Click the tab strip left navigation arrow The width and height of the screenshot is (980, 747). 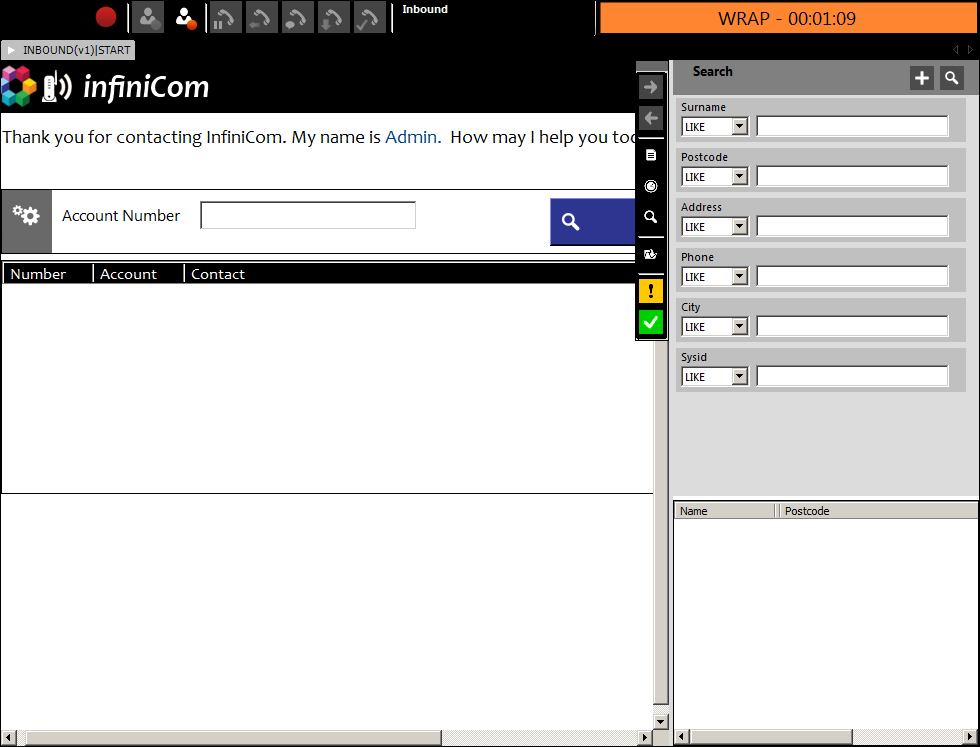coord(956,49)
